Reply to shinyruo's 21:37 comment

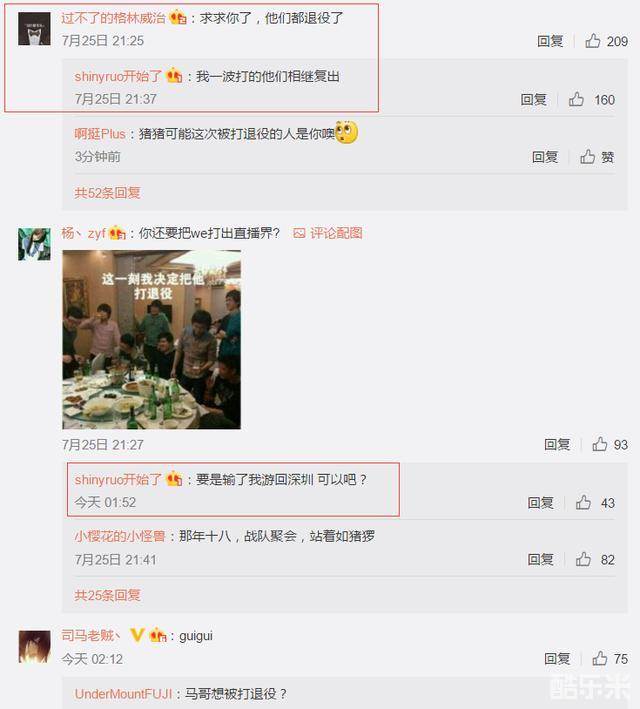[x=534, y=99]
